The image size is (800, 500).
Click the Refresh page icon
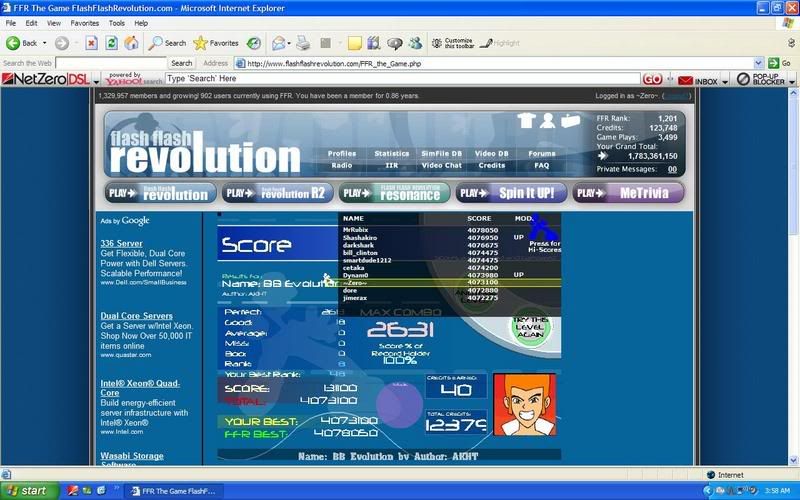(x=111, y=43)
